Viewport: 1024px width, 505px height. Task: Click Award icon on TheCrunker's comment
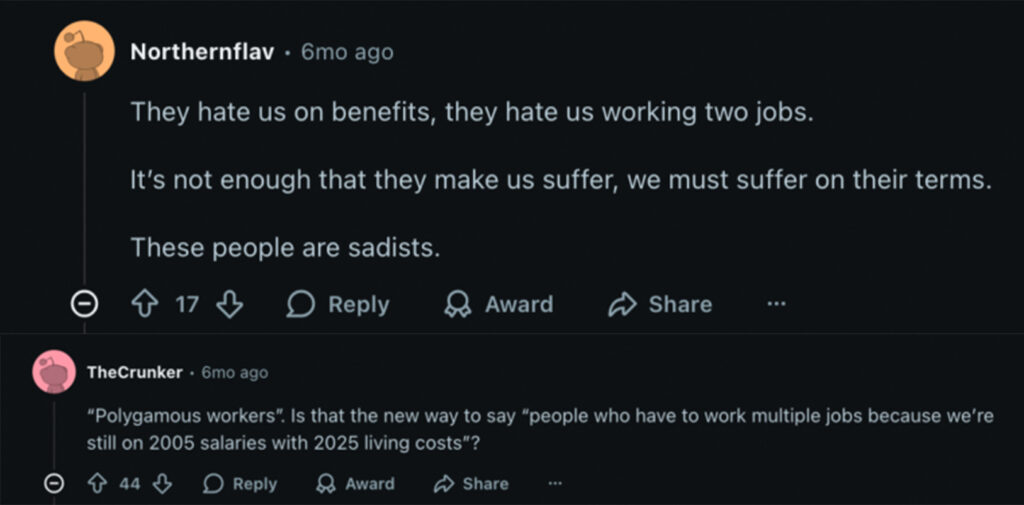(325, 484)
